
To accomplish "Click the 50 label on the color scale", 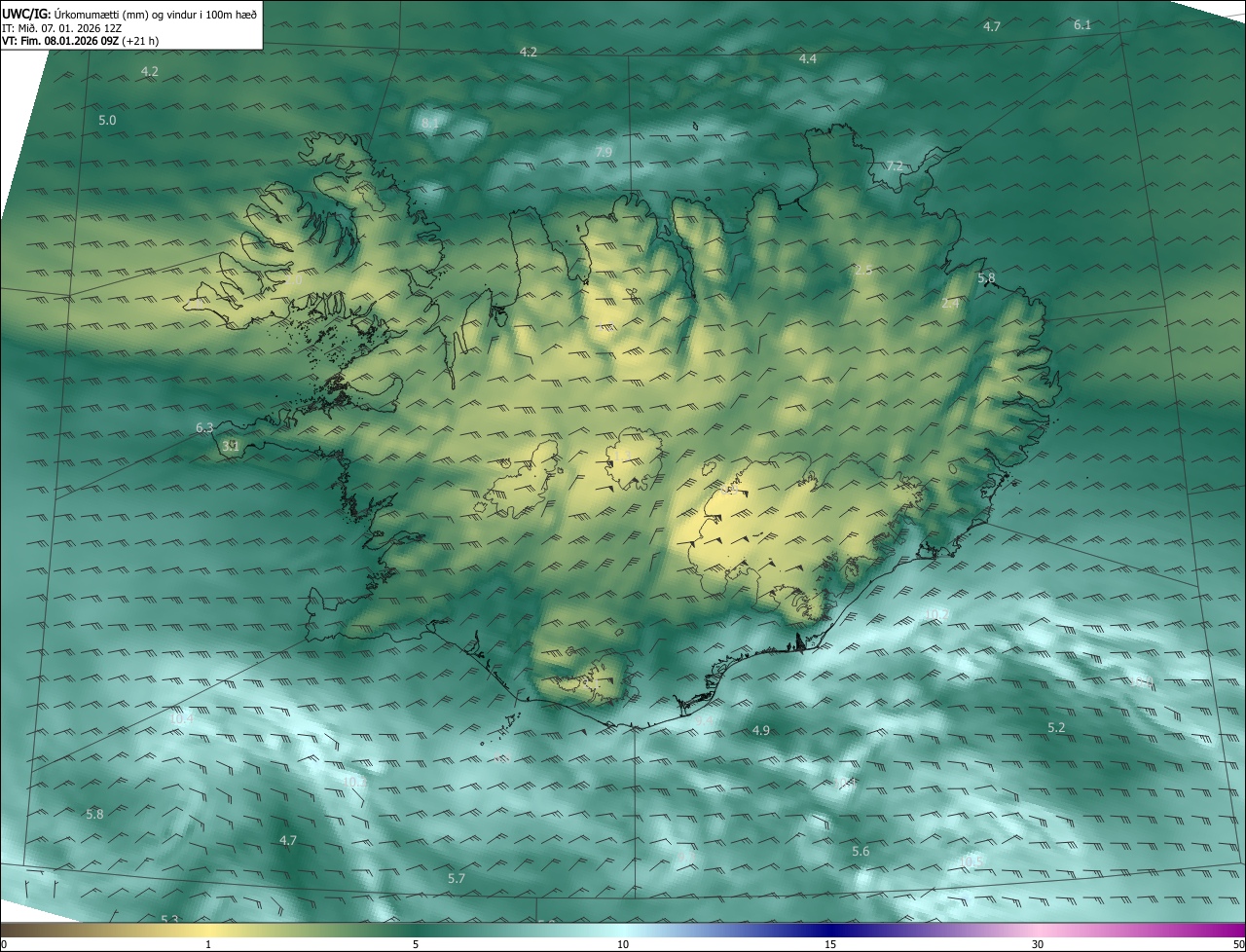I will [x=1238, y=944].
